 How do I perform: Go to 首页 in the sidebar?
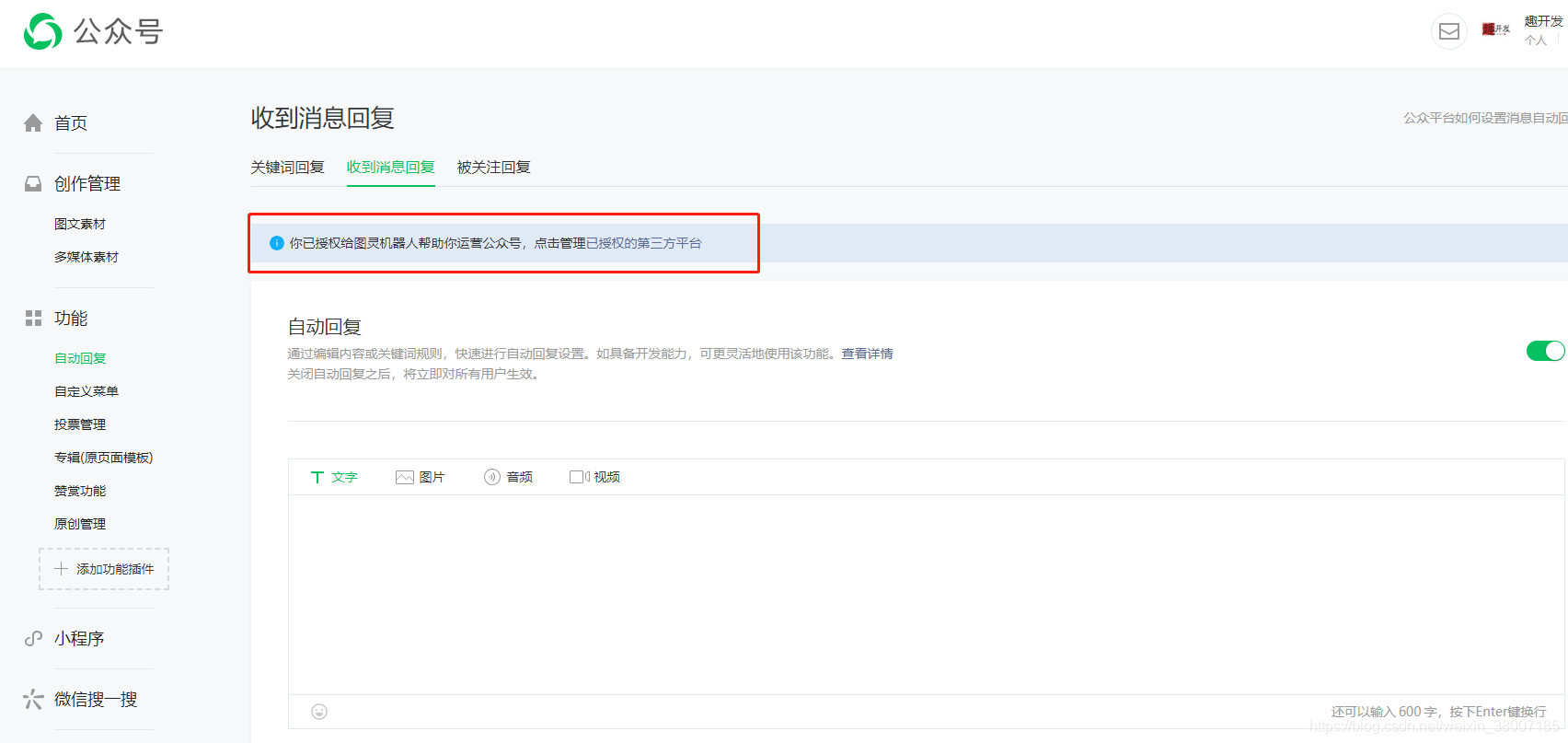71,123
